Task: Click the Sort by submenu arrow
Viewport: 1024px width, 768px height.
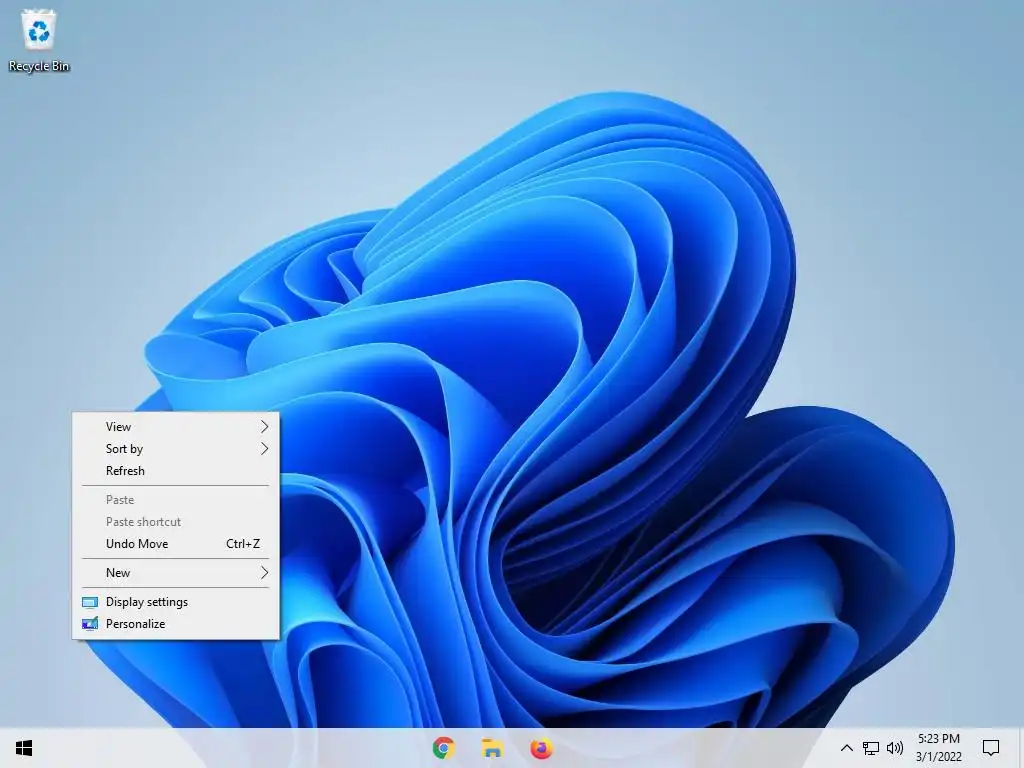Action: click(264, 449)
